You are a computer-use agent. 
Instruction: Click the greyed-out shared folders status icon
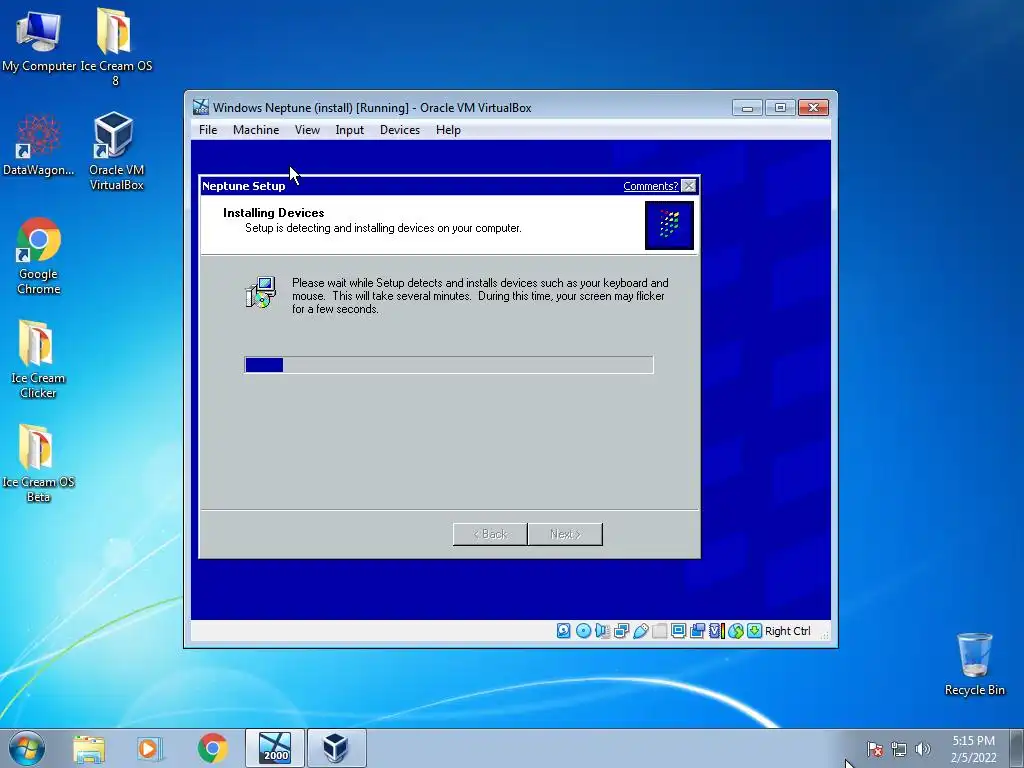[660, 630]
